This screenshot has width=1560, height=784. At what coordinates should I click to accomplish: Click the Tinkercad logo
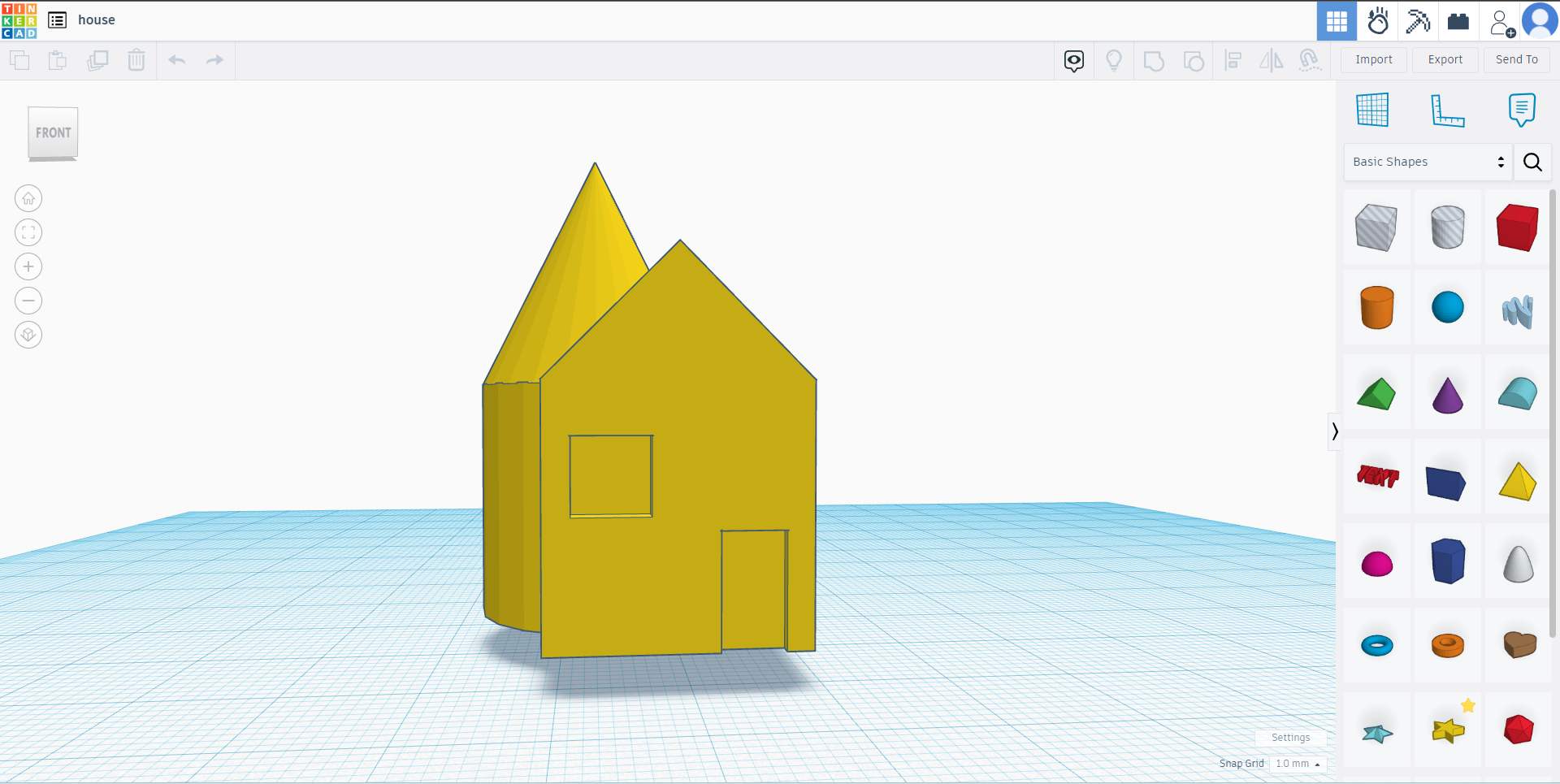pyautogui.click(x=19, y=20)
